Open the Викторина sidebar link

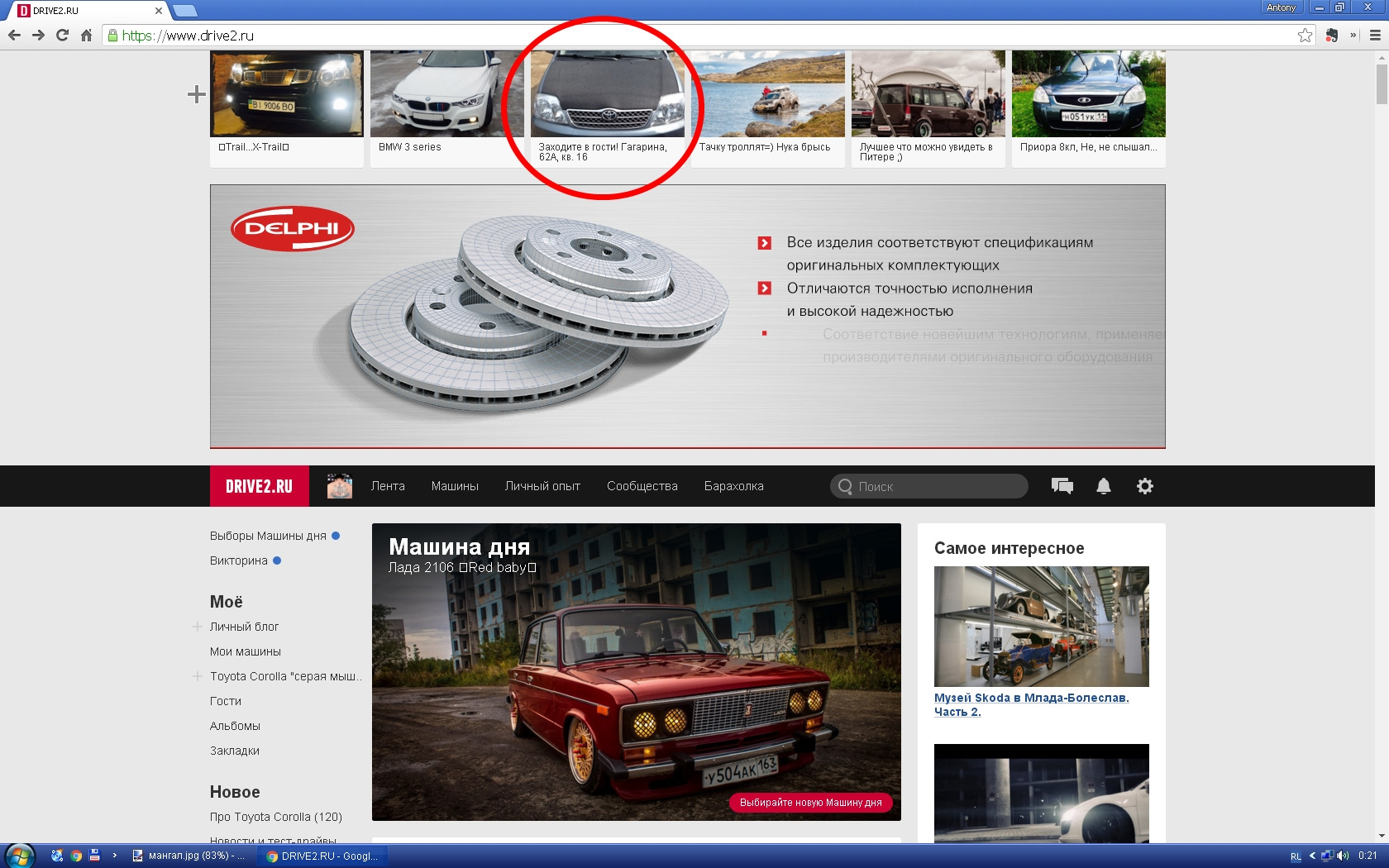[239, 560]
